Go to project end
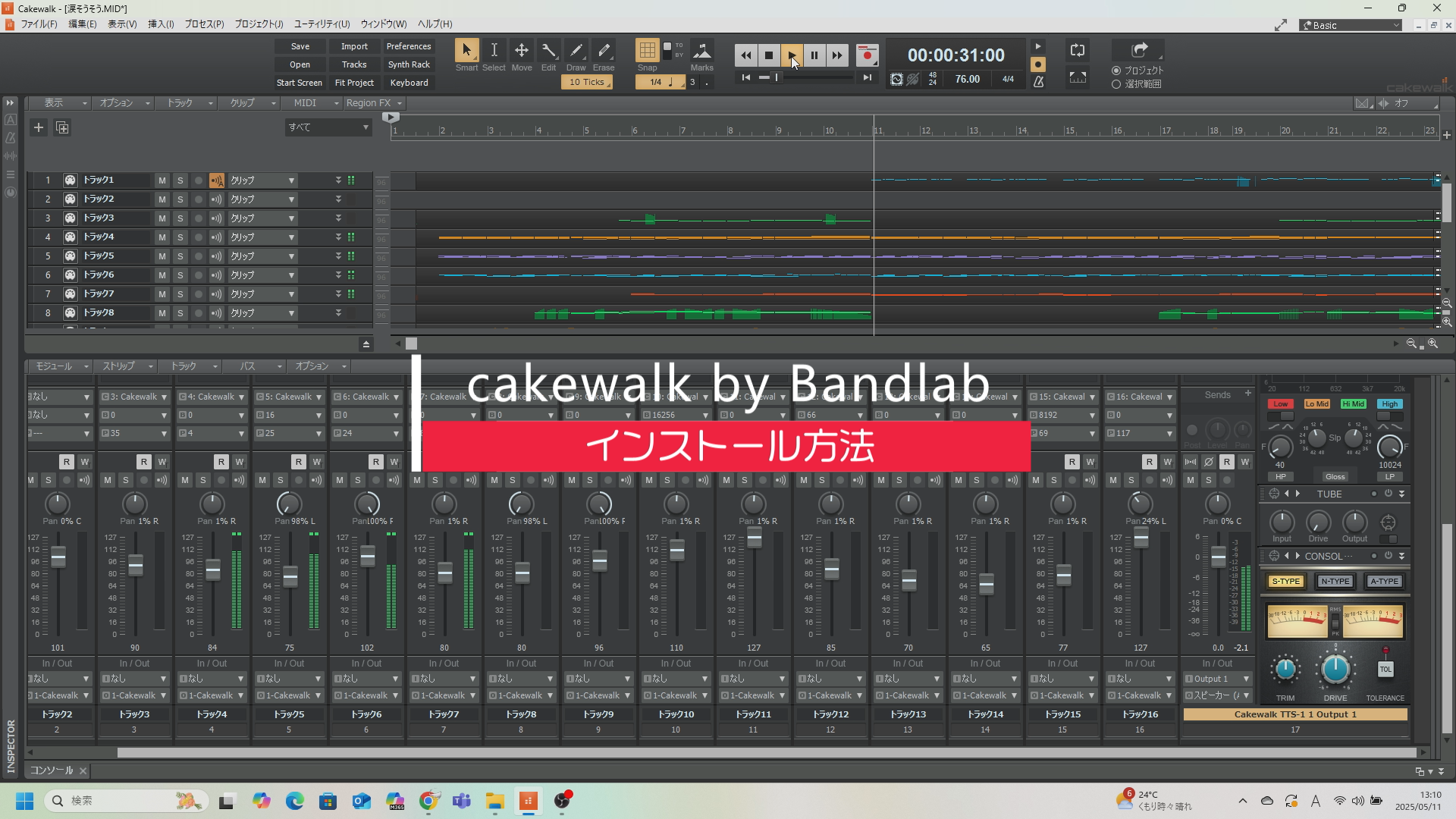Screen dimensions: 1456x819 (x=867, y=77)
